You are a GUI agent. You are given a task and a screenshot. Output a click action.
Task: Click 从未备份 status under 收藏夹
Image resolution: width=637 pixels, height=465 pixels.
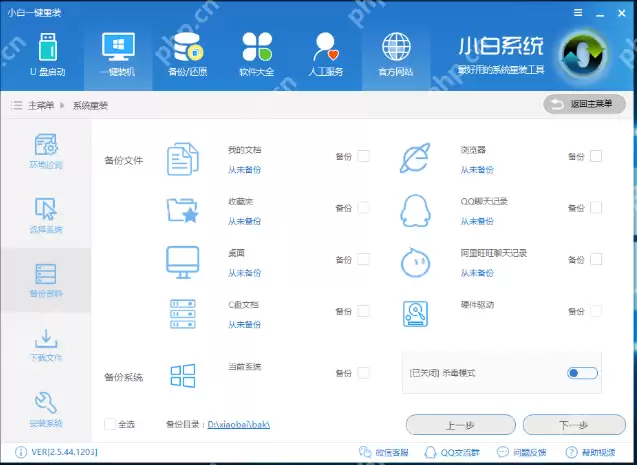(244, 221)
